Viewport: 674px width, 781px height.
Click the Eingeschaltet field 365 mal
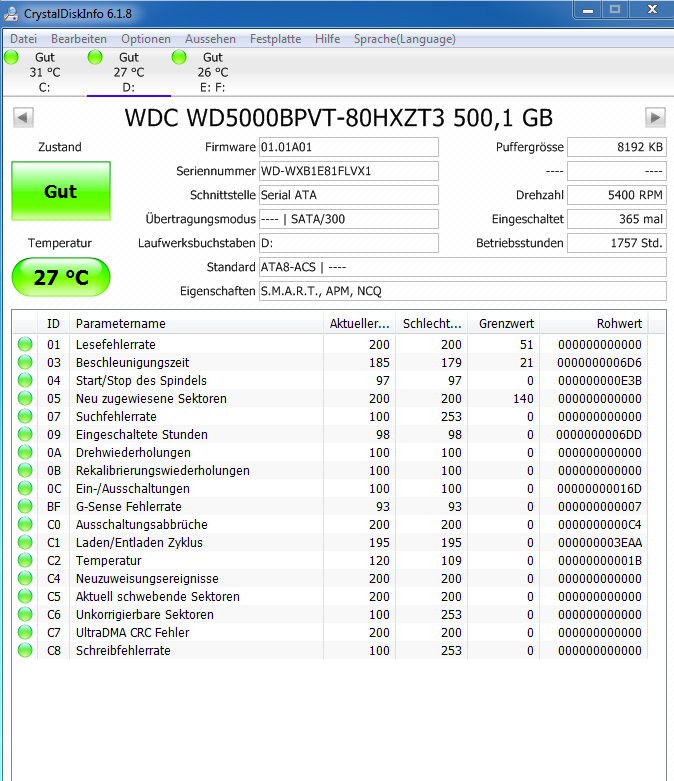(x=617, y=219)
